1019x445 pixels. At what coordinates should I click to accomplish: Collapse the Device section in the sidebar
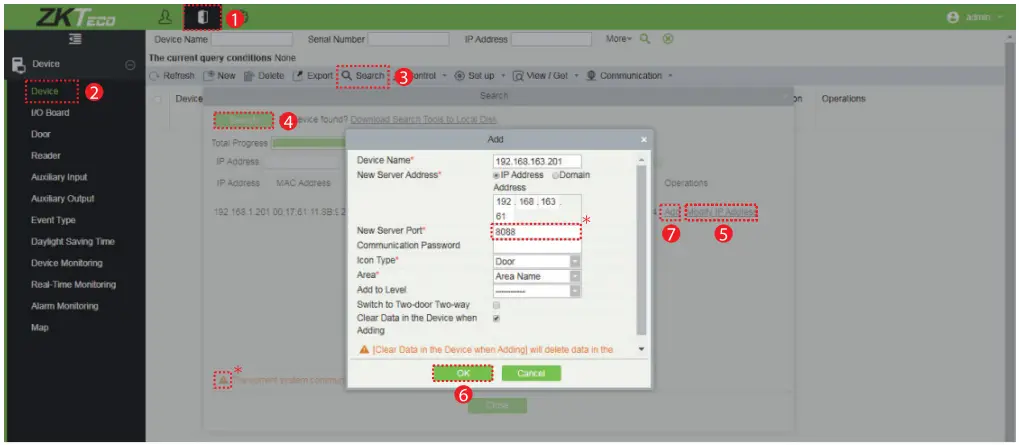[130, 64]
